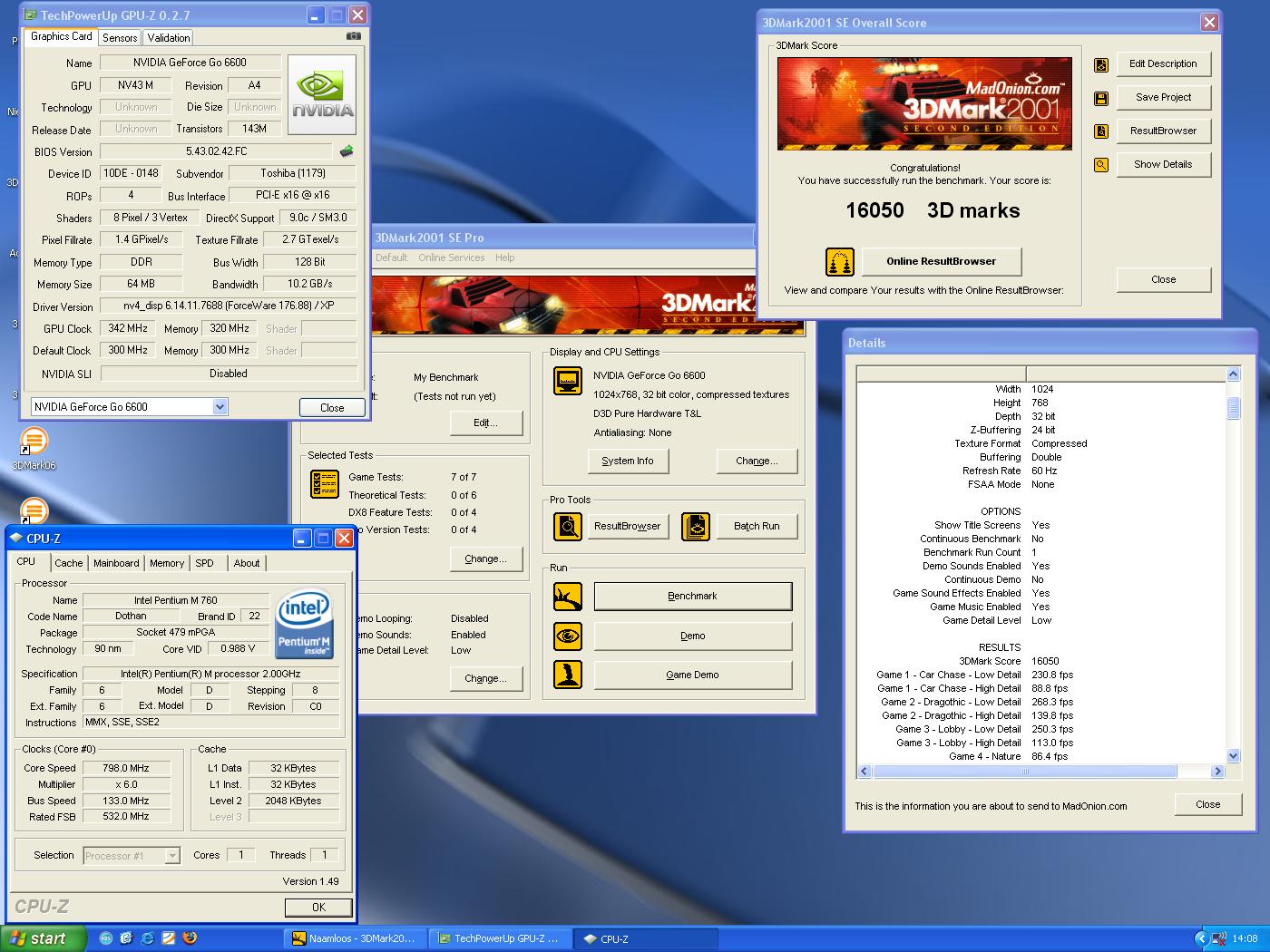Click the Details vertical scrollbar up arrow
This screenshot has width=1270, height=952.
1233,374
